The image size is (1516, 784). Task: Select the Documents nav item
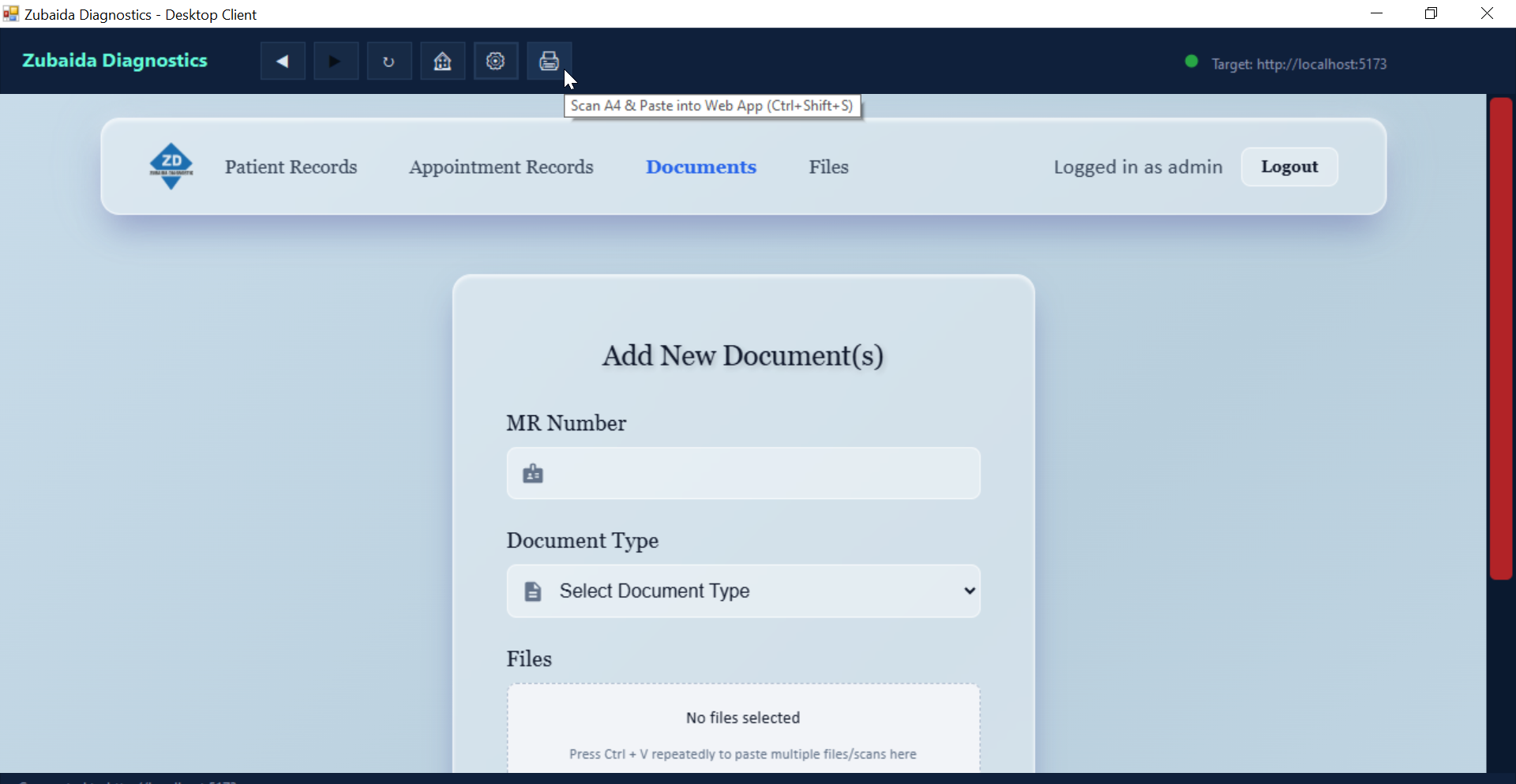pyautogui.click(x=701, y=167)
